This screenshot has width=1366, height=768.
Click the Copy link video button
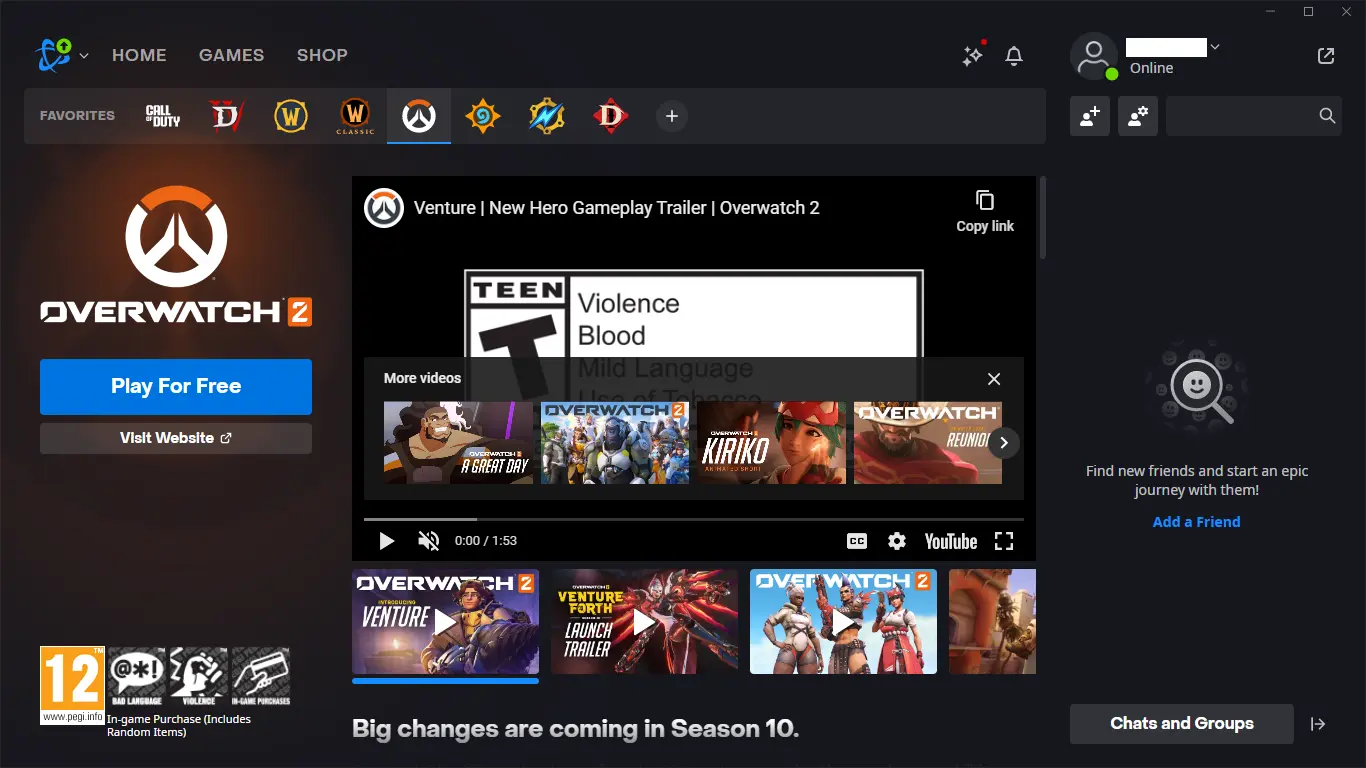[x=985, y=211]
